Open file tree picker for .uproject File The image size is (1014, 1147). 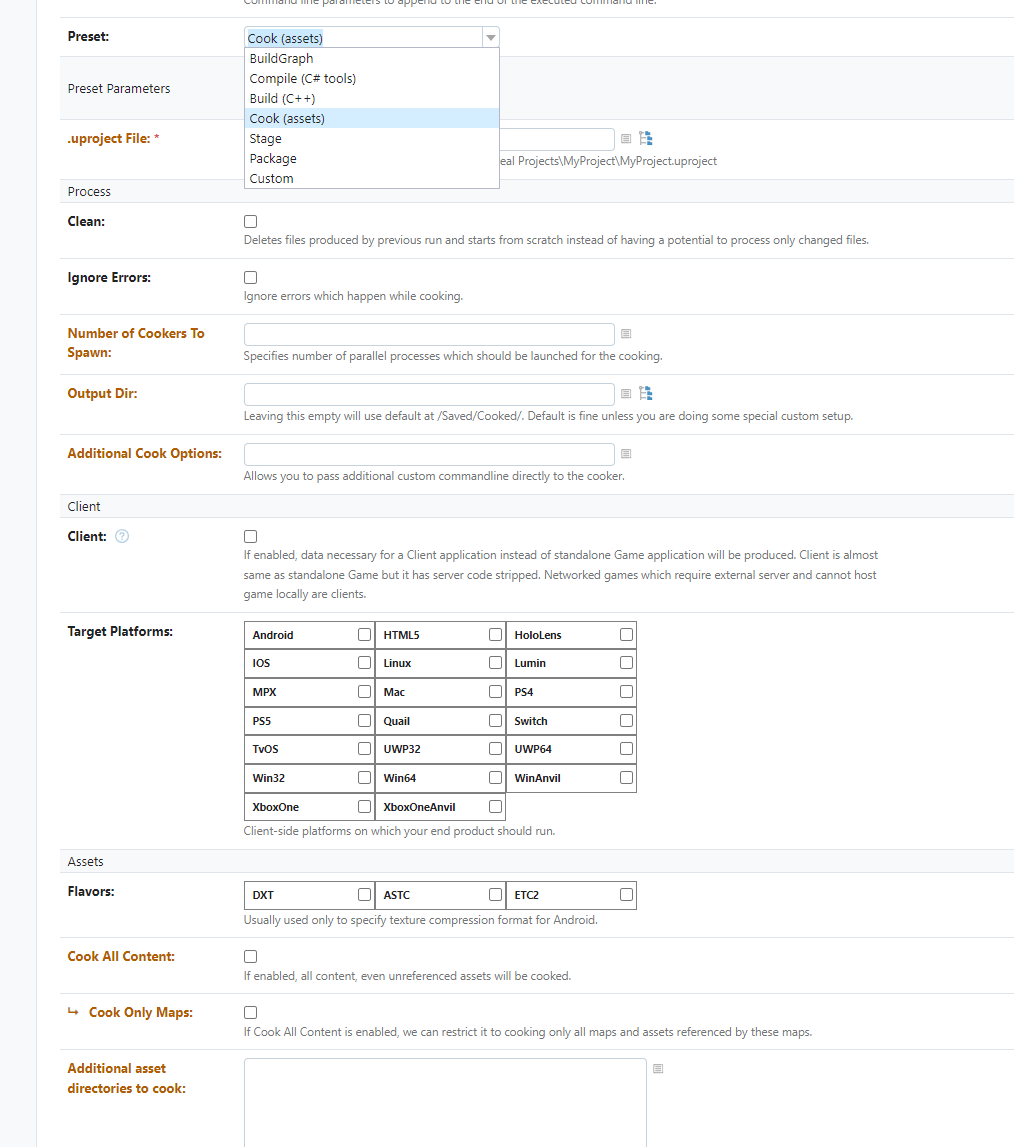coord(645,138)
